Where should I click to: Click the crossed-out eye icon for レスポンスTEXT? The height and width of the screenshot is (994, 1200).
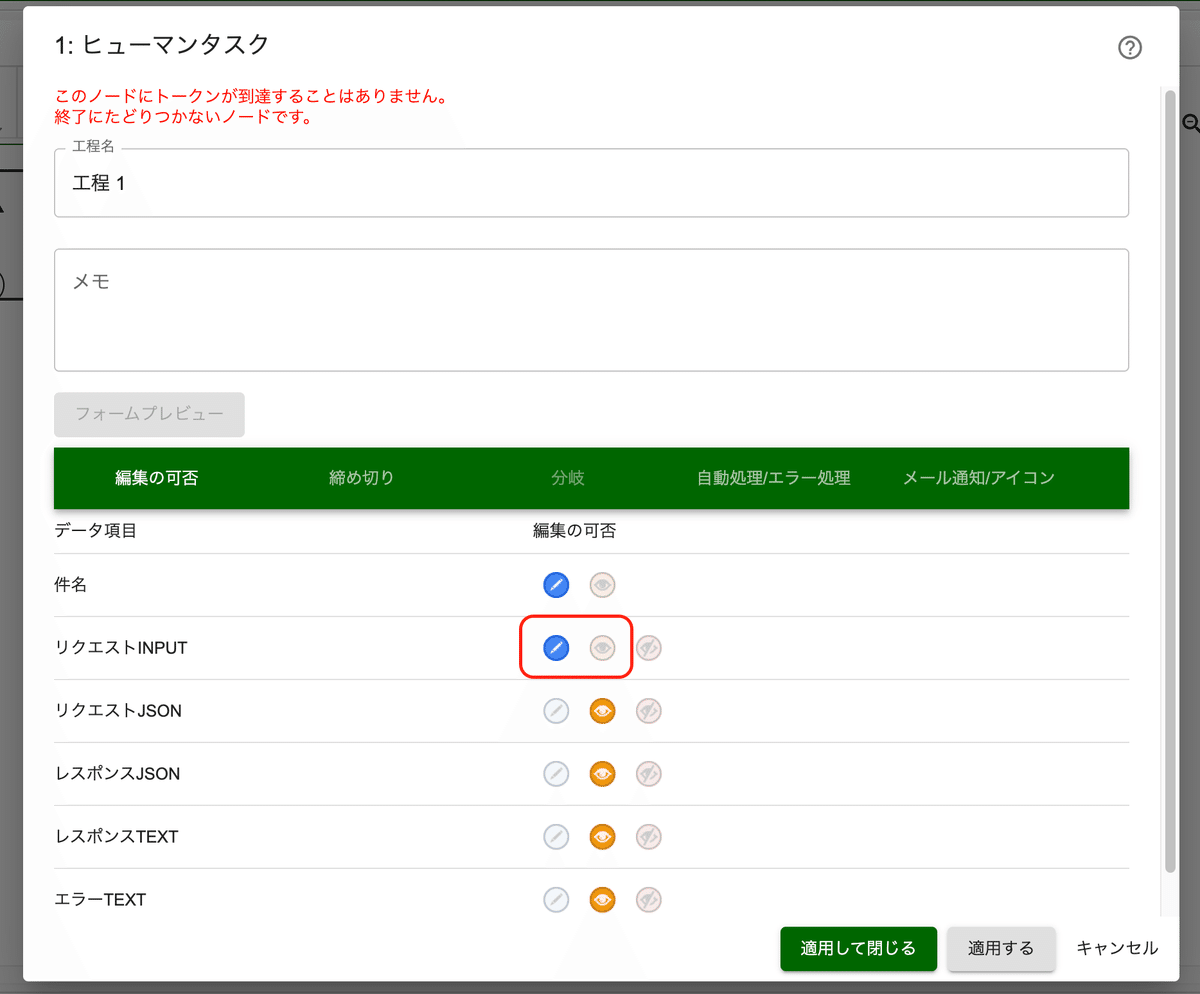(x=648, y=836)
